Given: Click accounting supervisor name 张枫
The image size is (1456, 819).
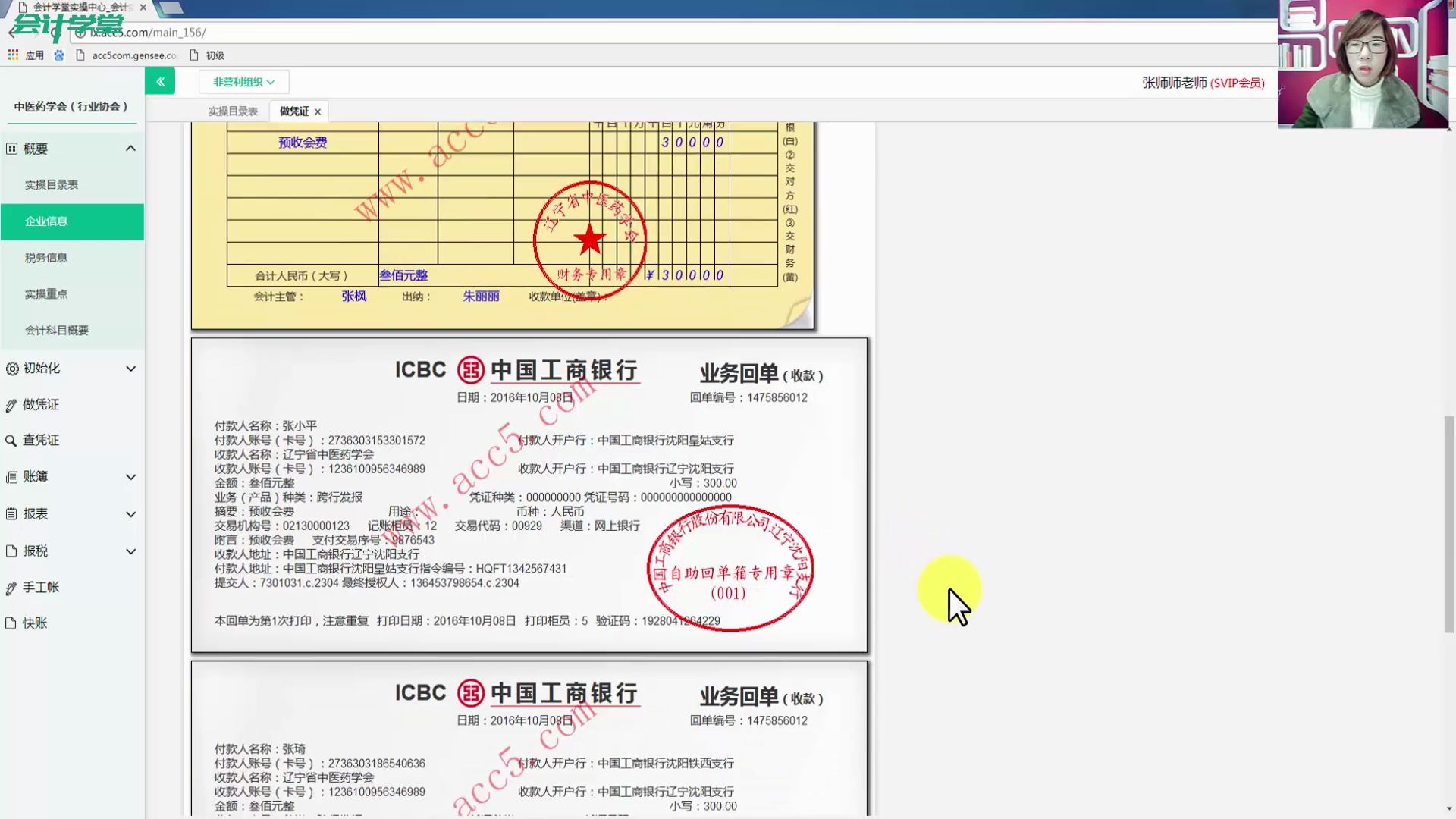Looking at the screenshot, I should (353, 297).
